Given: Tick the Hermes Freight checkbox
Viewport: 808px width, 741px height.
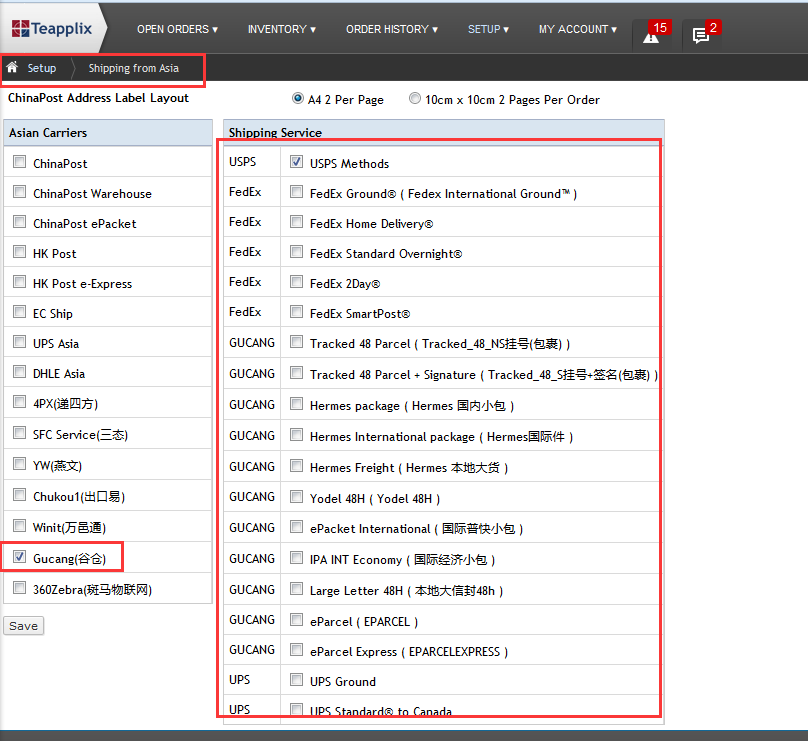Looking at the screenshot, I should 296,466.
